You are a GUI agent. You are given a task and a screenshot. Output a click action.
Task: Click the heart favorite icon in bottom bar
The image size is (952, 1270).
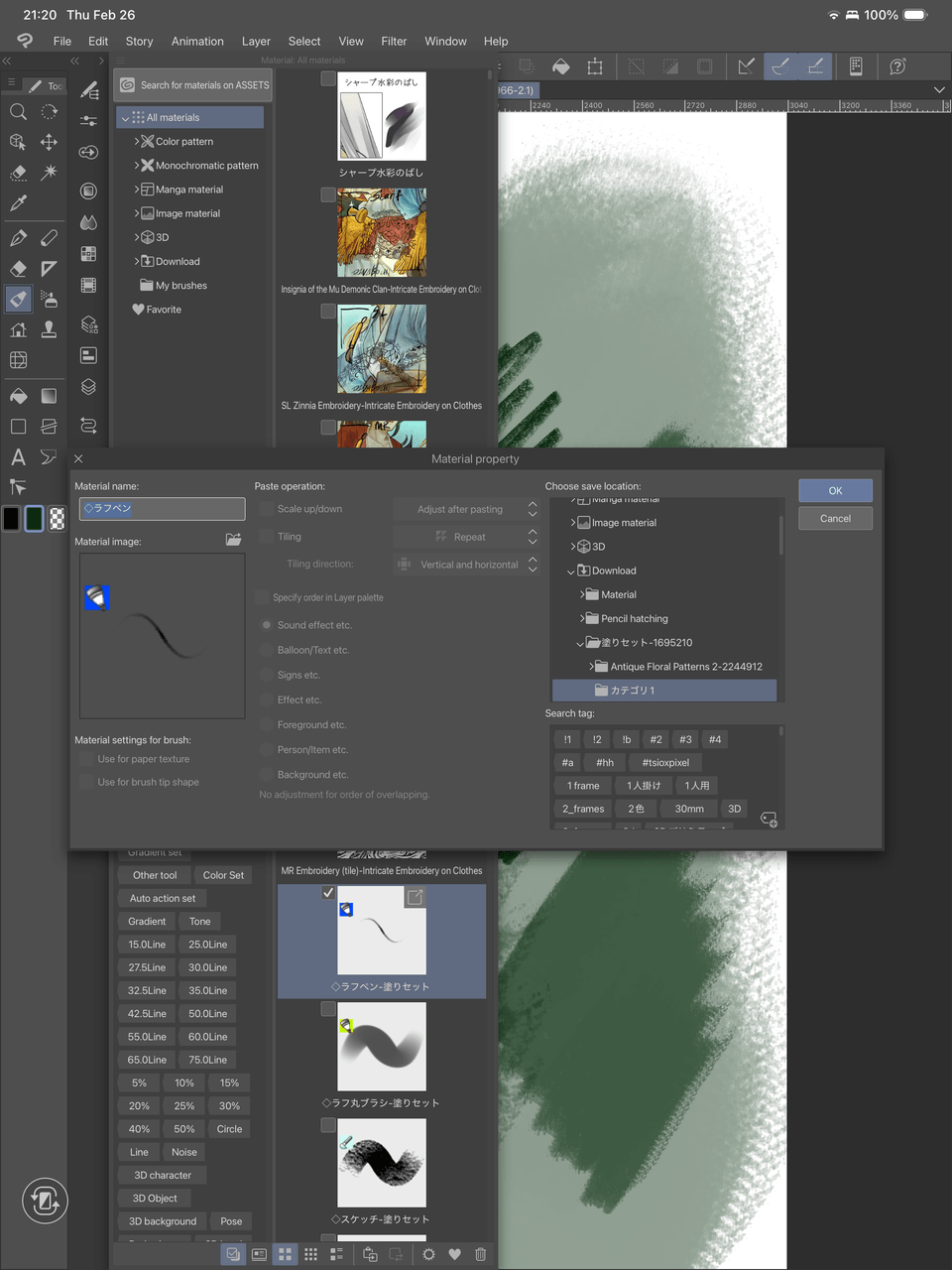[x=454, y=1254]
